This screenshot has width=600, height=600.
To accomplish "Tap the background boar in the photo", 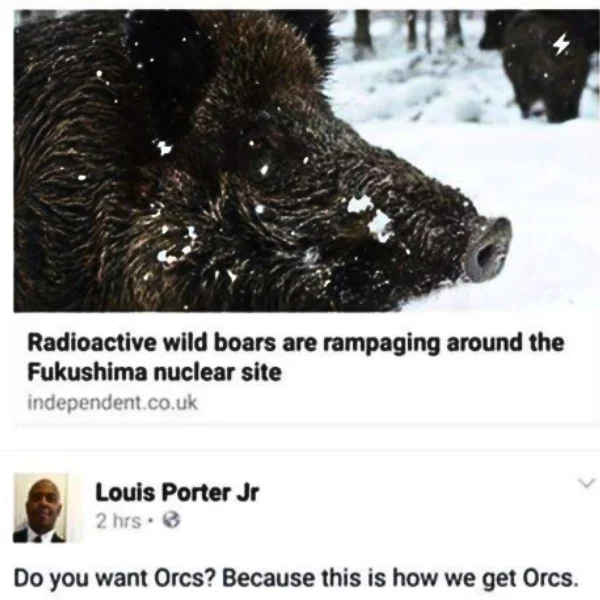I will click(x=543, y=65).
